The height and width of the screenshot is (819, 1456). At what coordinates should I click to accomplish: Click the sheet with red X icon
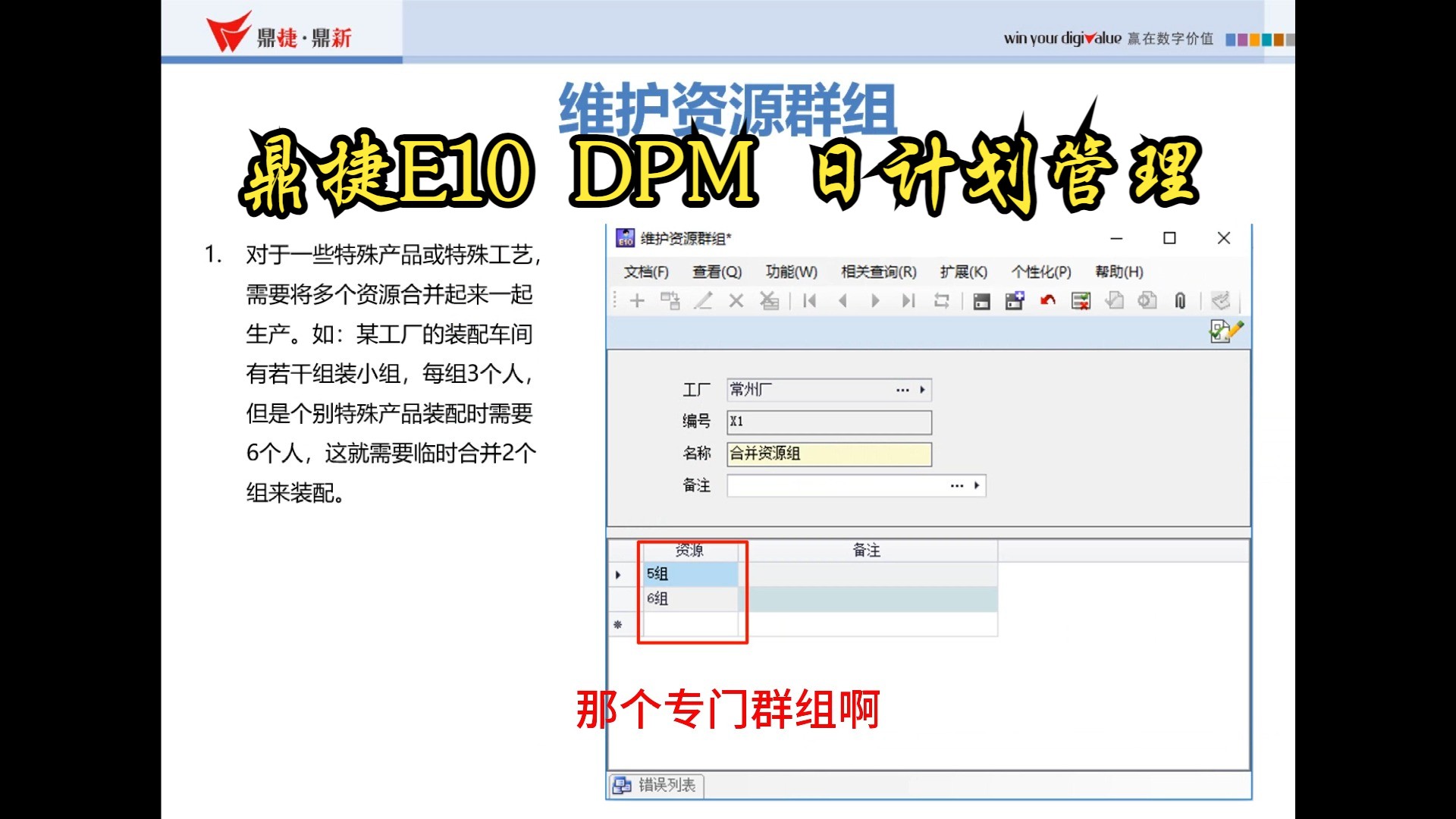click(x=1081, y=301)
